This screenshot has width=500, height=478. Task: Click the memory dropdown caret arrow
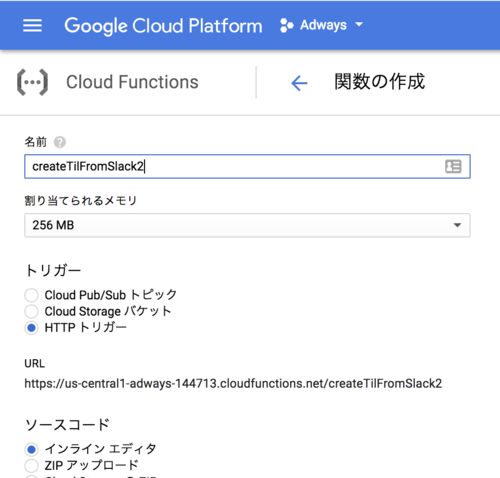(x=457, y=225)
